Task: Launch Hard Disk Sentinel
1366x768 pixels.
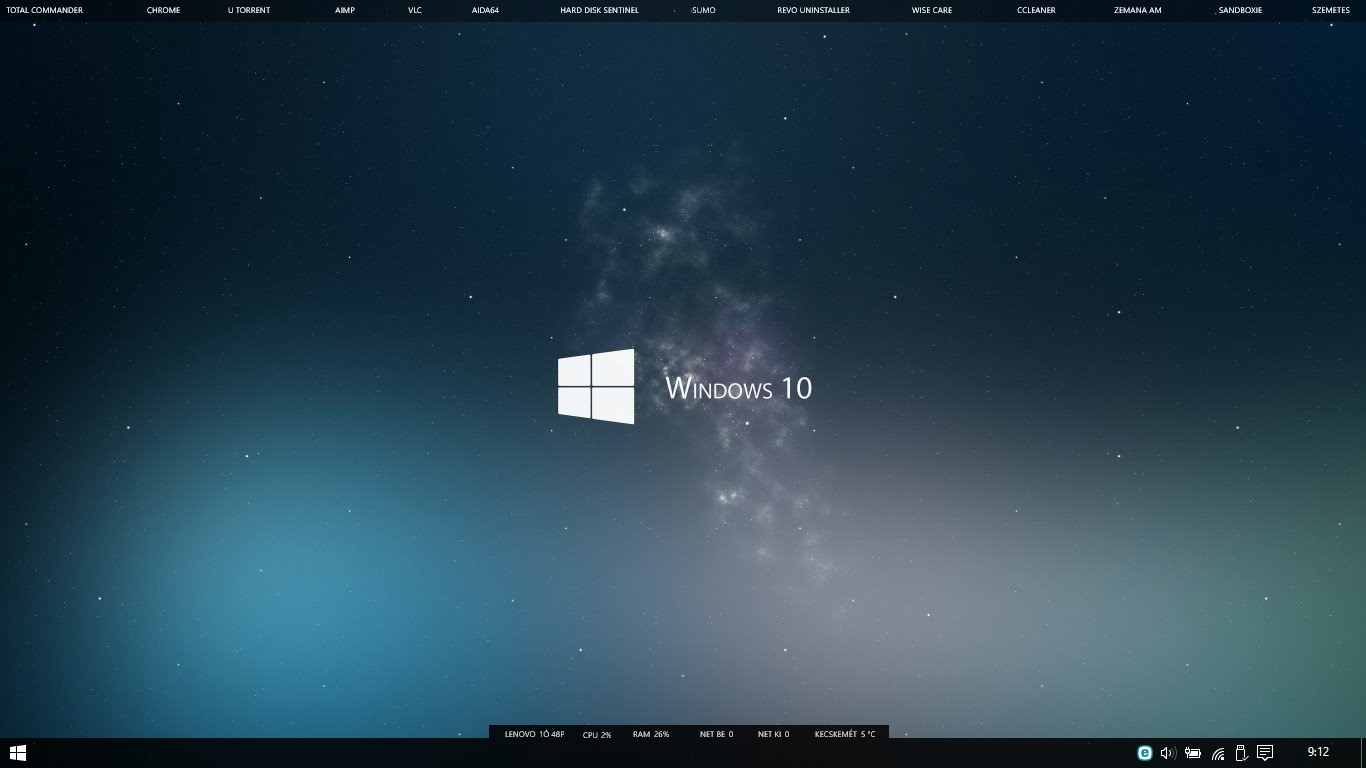Action: [x=599, y=10]
